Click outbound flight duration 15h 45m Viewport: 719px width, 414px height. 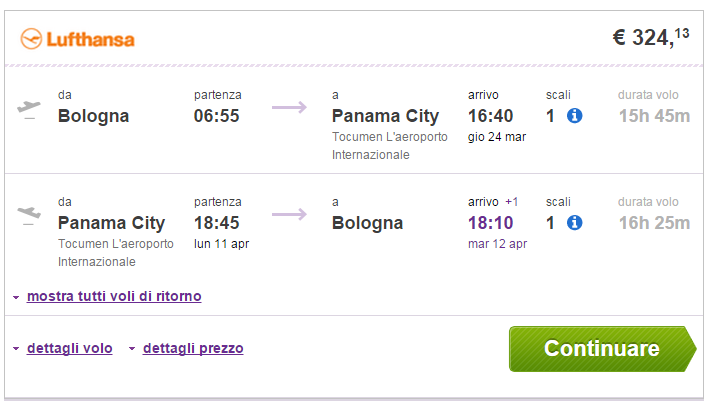point(654,116)
